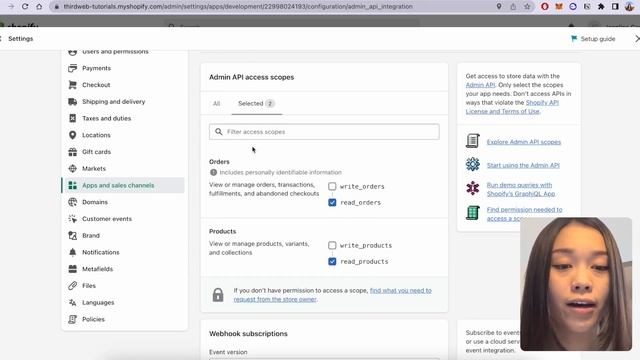Click the Apps and sales channels icon

(x=73, y=185)
